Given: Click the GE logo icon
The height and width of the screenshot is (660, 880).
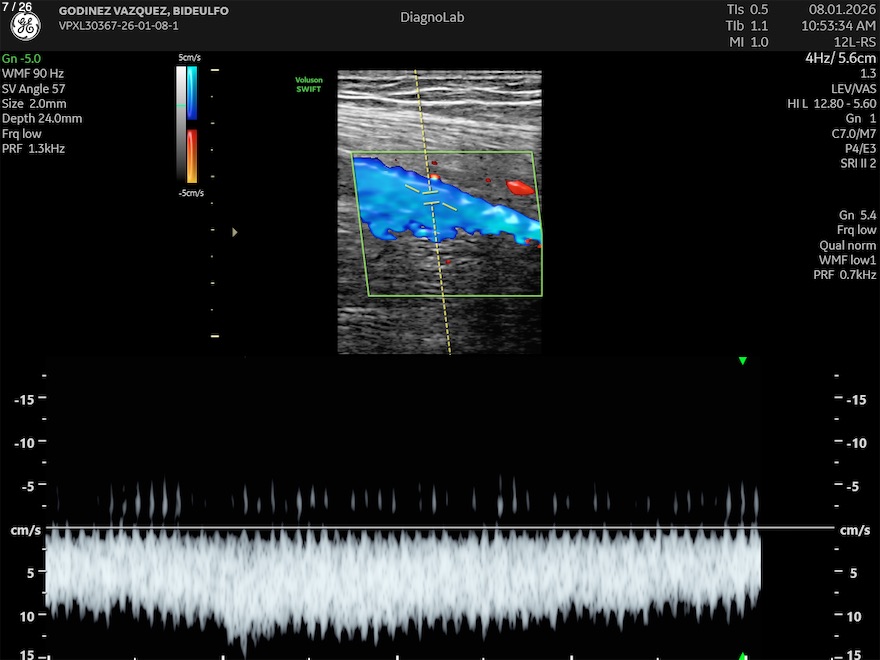Looking at the screenshot, I should [x=25, y=26].
